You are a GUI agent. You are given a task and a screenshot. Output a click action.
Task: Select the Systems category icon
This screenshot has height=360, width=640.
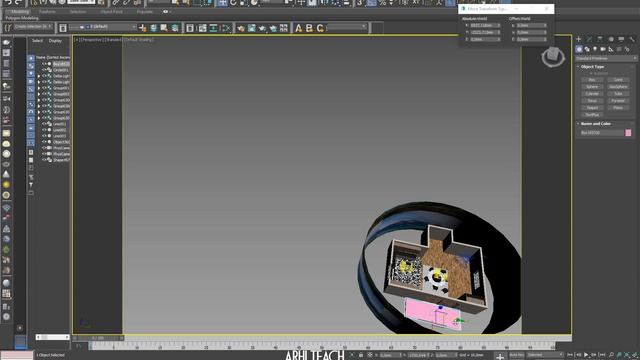pos(627,49)
